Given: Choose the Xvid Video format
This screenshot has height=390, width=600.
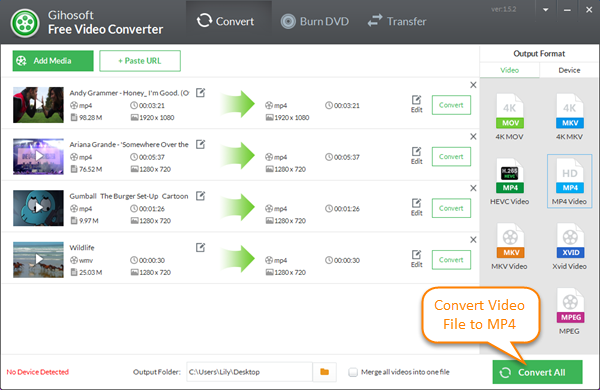Looking at the screenshot, I should click(569, 246).
